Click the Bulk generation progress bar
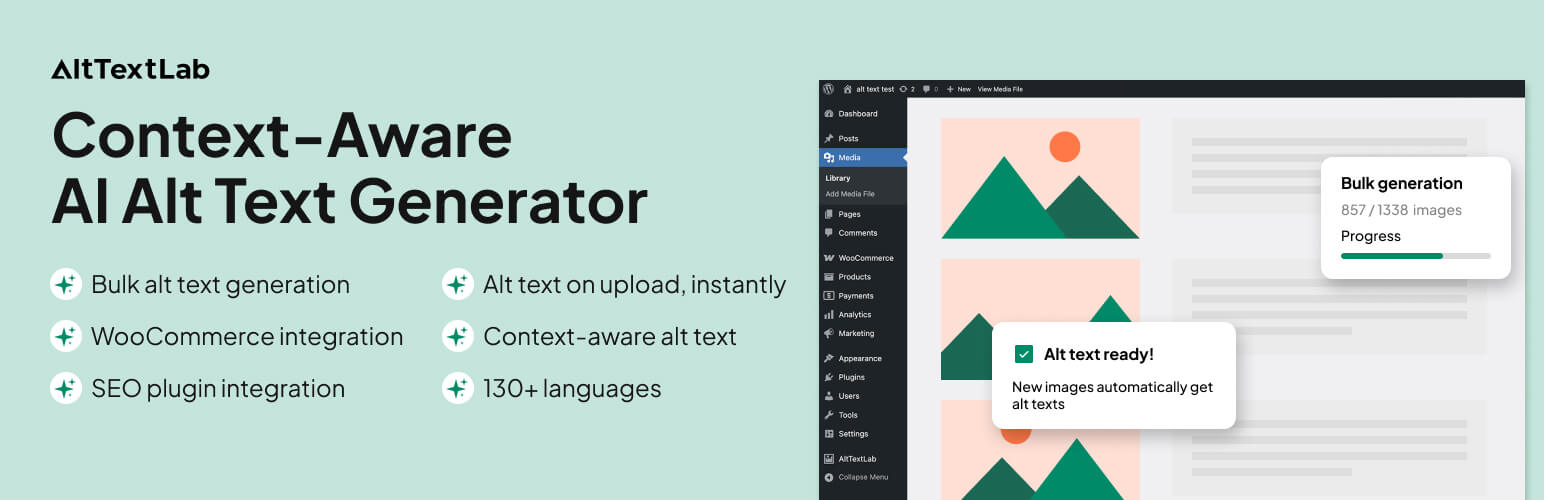This screenshot has height=500, width=1544. coord(1416,256)
